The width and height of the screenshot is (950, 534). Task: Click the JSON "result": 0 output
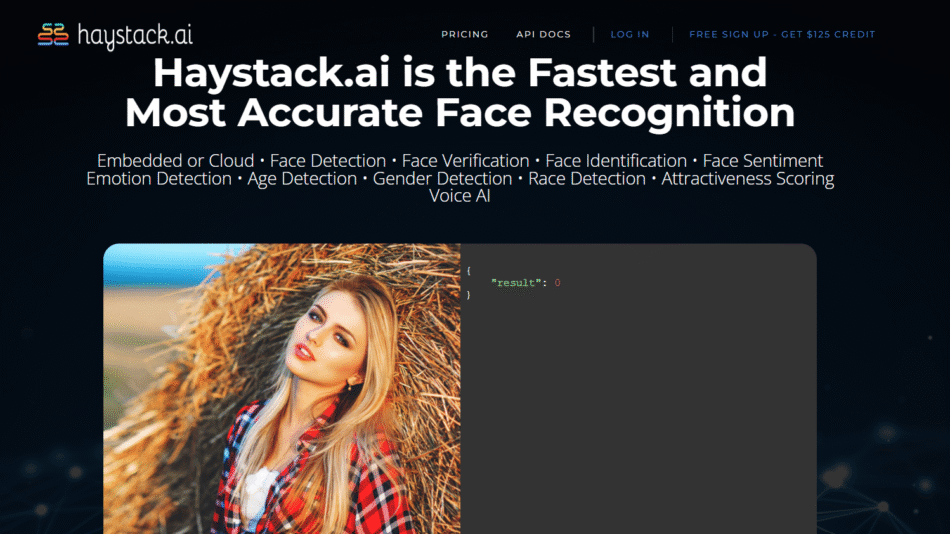[x=525, y=283]
